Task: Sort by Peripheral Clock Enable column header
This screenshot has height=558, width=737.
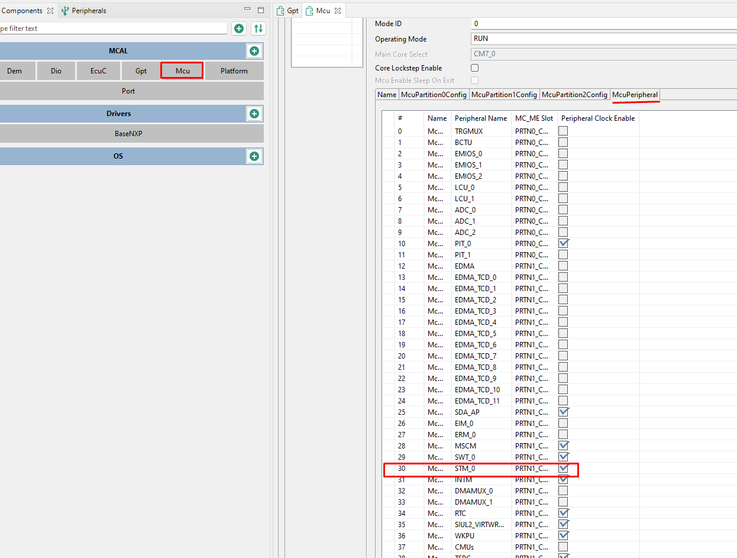Action: point(598,118)
